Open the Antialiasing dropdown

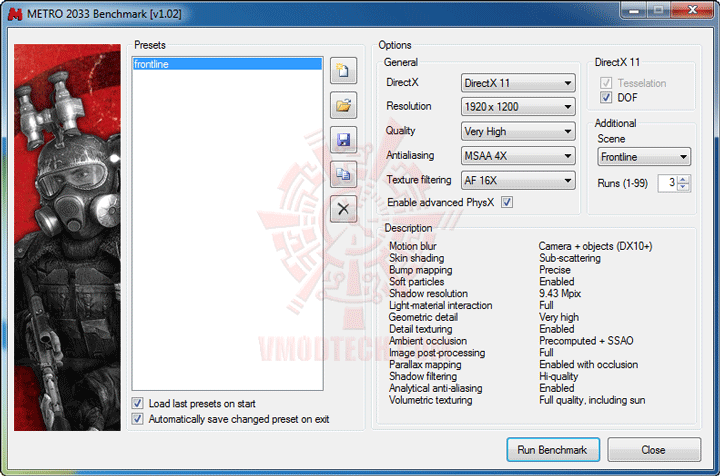click(518, 156)
